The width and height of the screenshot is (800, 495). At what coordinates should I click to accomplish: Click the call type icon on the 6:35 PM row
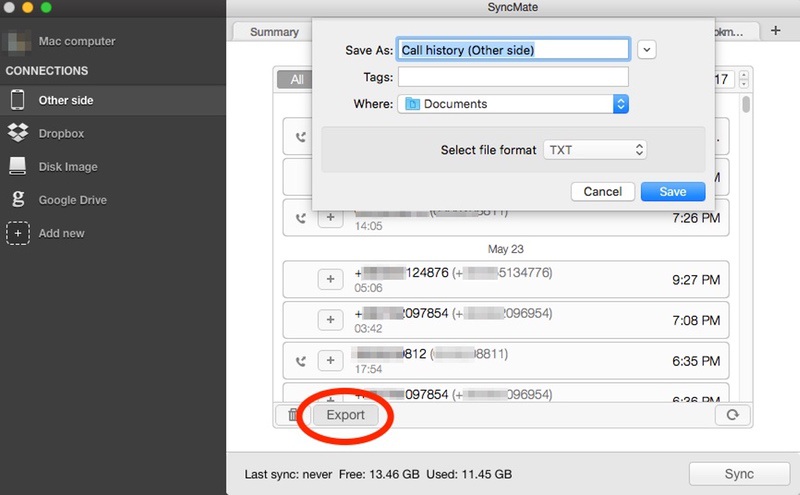pyautogui.click(x=301, y=361)
